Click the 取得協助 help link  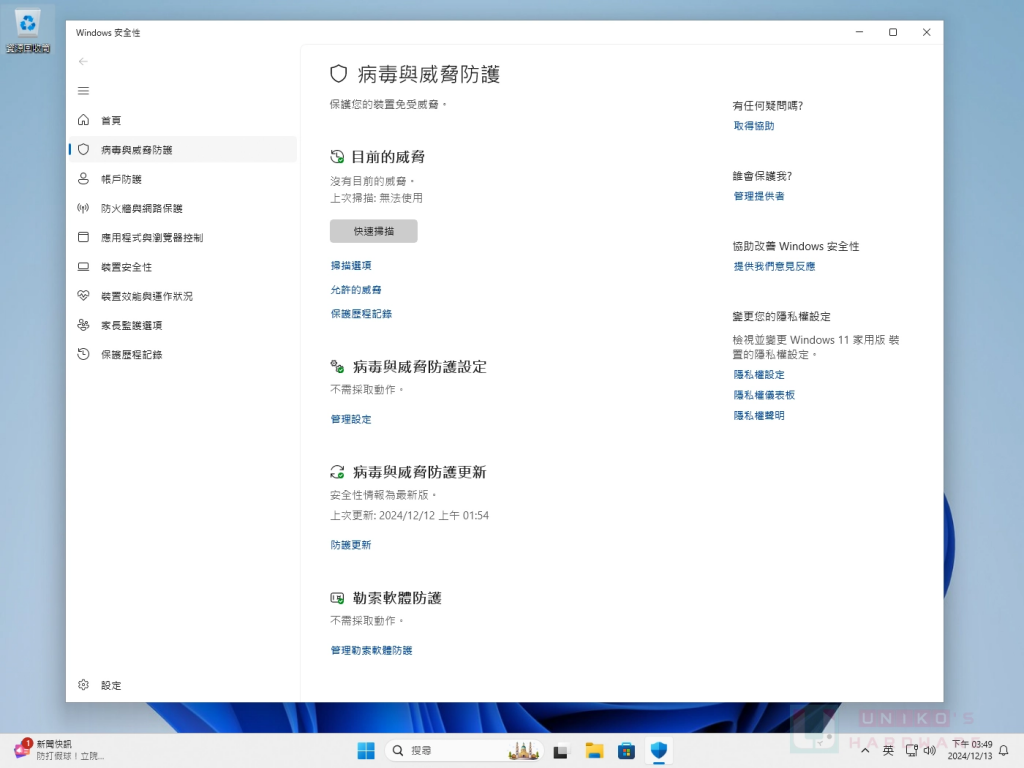(x=754, y=125)
